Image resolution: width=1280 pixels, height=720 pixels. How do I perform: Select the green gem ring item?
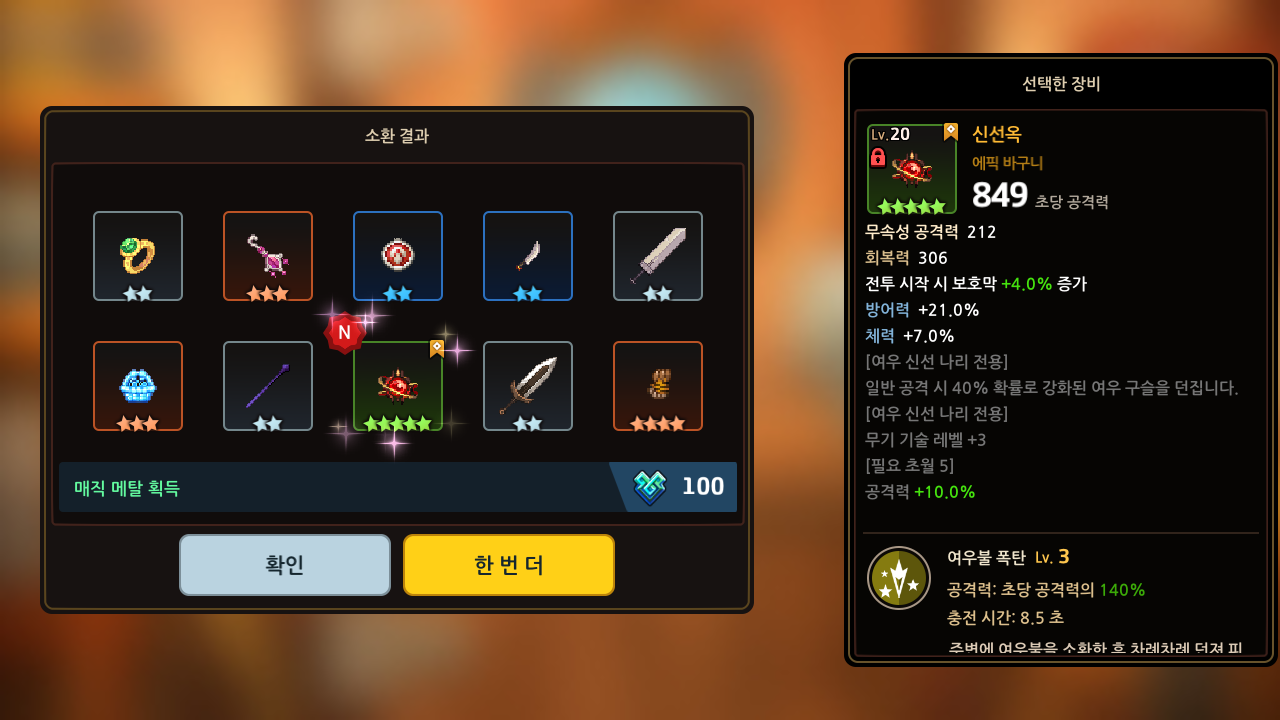[138, 256]
